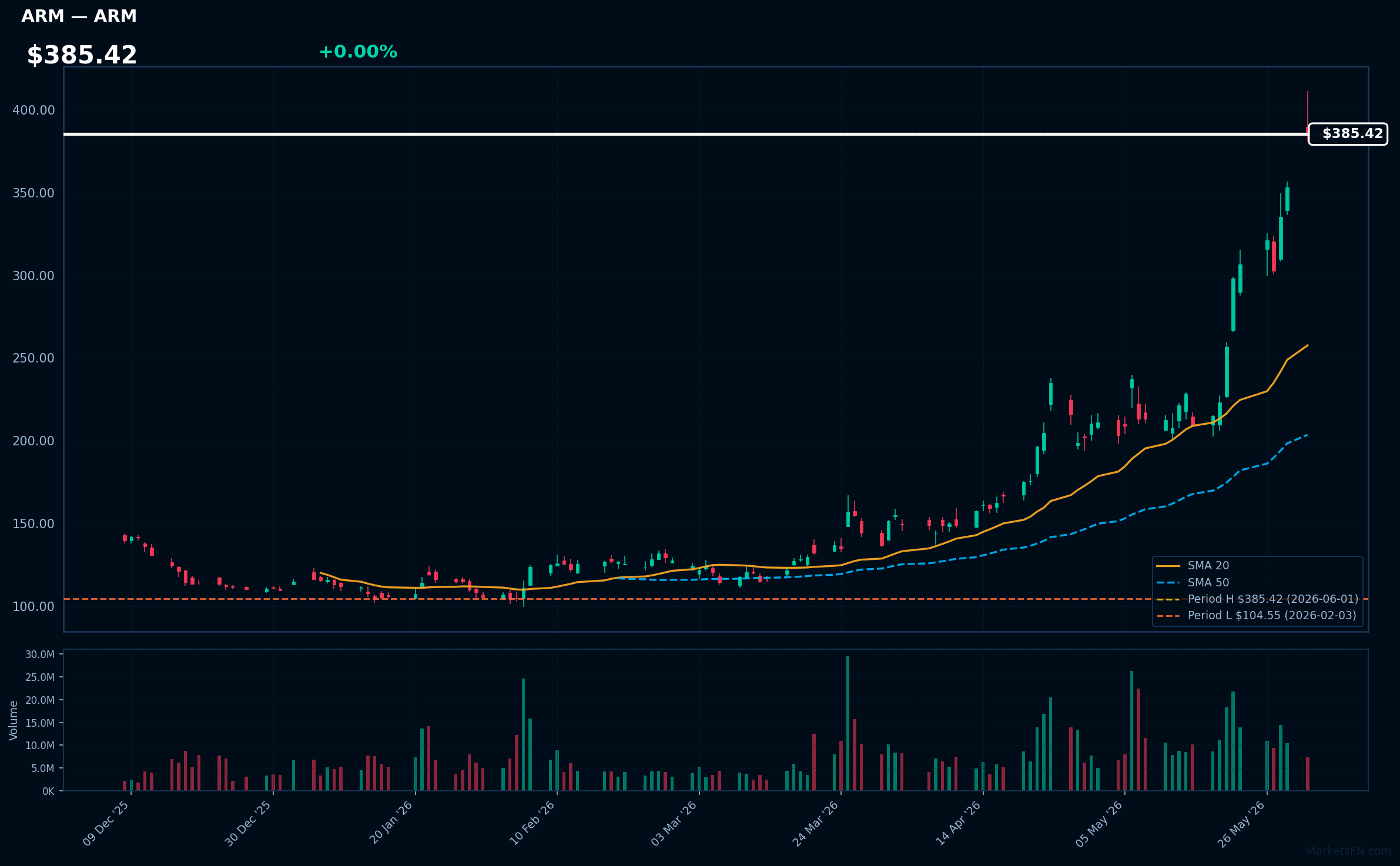This screenshot has height=866, width=1400.
Task: Select the 5.0M volume axis label
Action: (42, 768)
